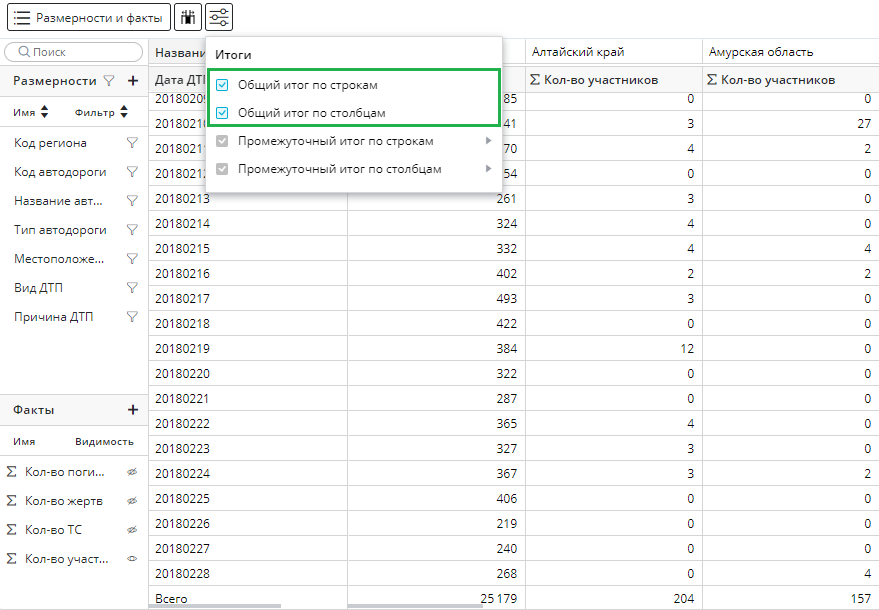Show the Кол-во жертв fact via eye icon

131,501
